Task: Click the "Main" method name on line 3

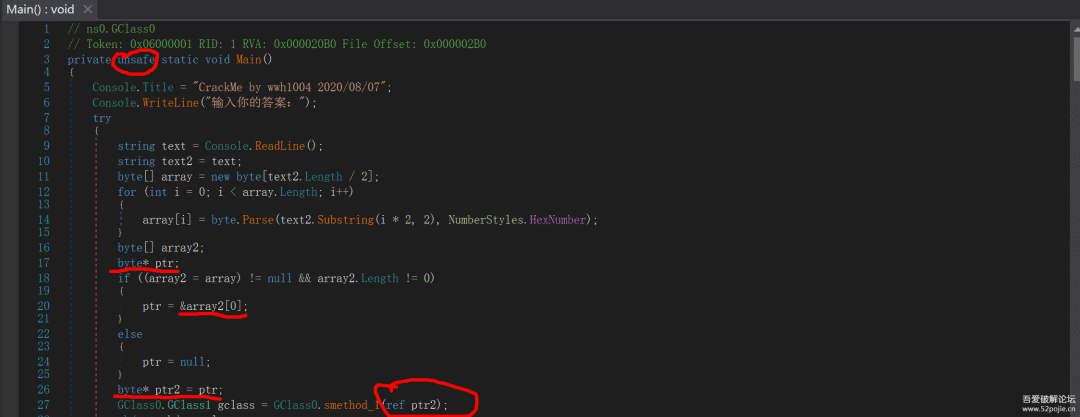Action: pos(248,59)
